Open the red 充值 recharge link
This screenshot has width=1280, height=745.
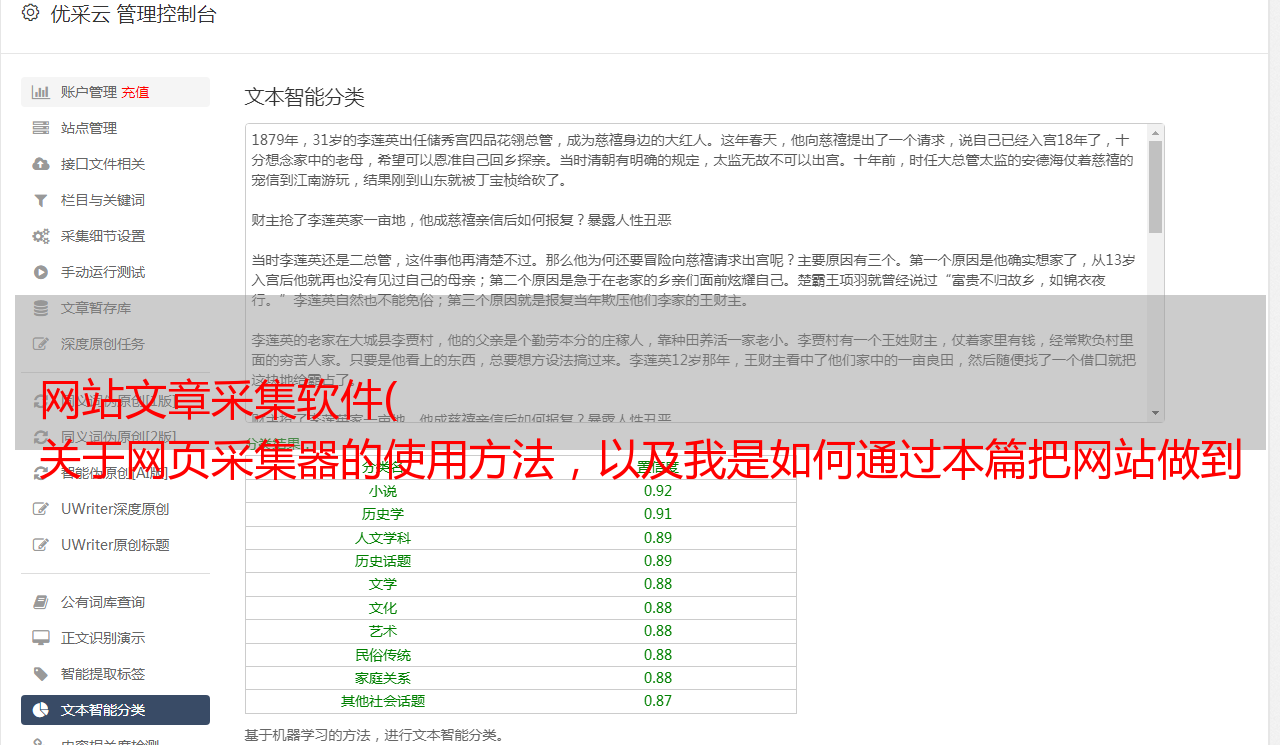click(x=135, y=92)
